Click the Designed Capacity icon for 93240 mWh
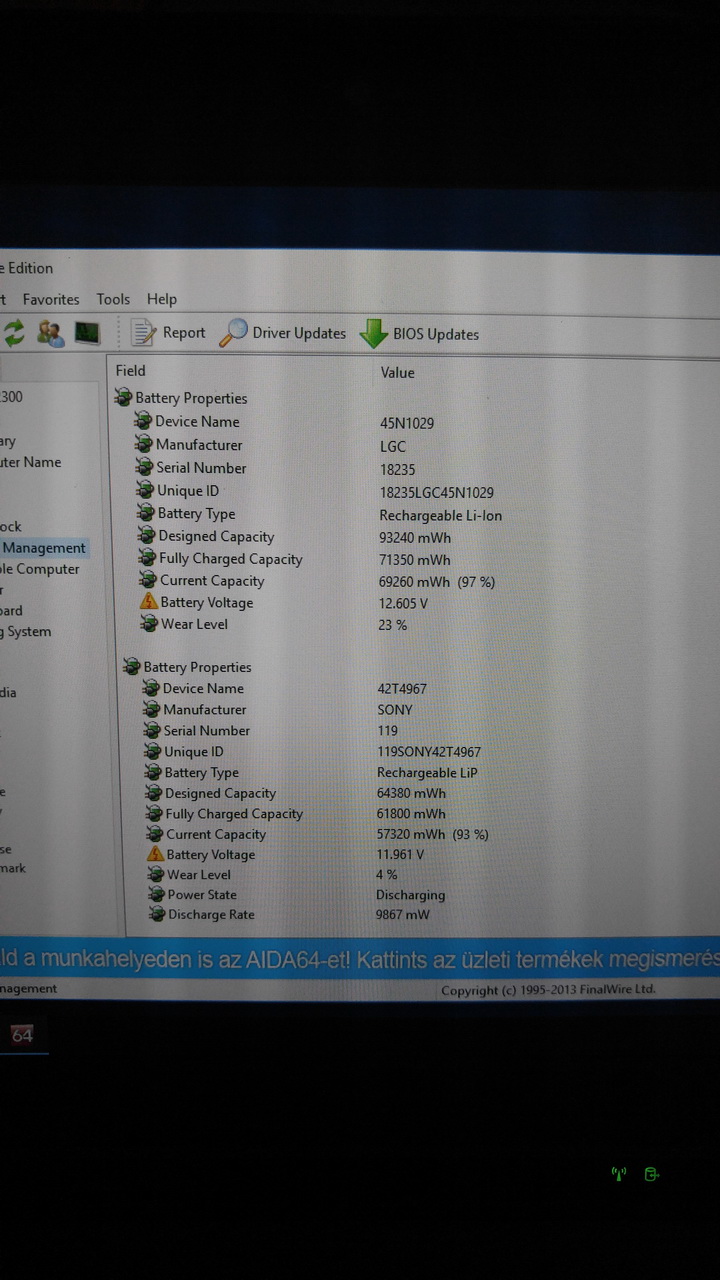 pos(147,536)
